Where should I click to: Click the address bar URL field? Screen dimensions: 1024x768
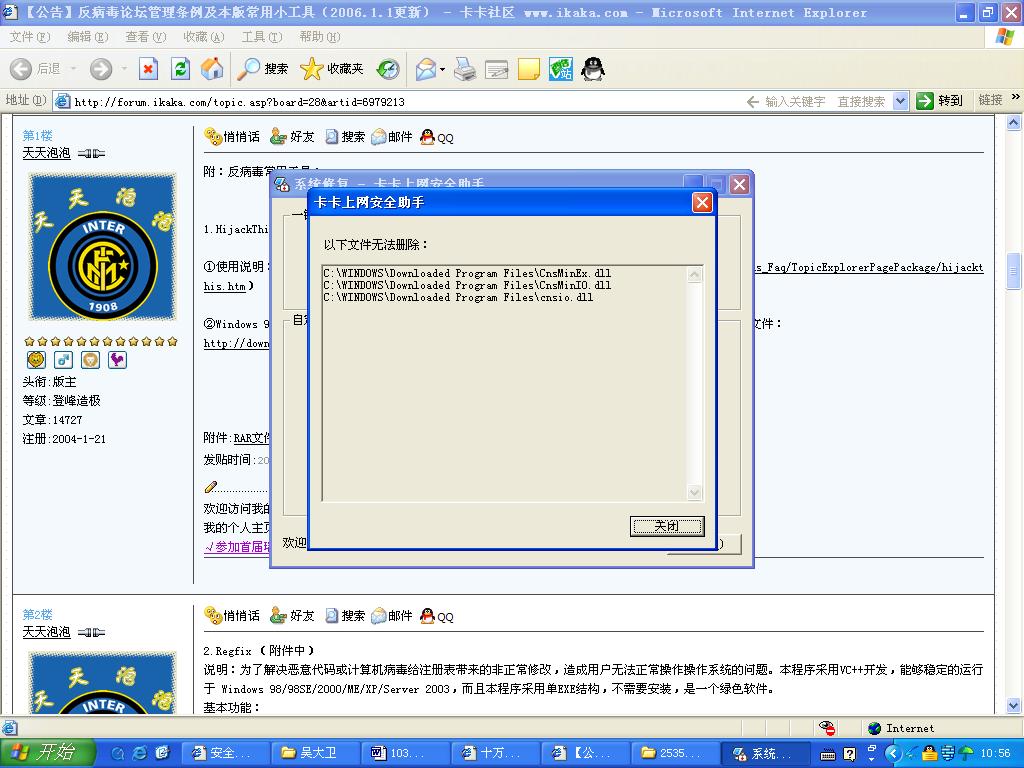(398, 101)
